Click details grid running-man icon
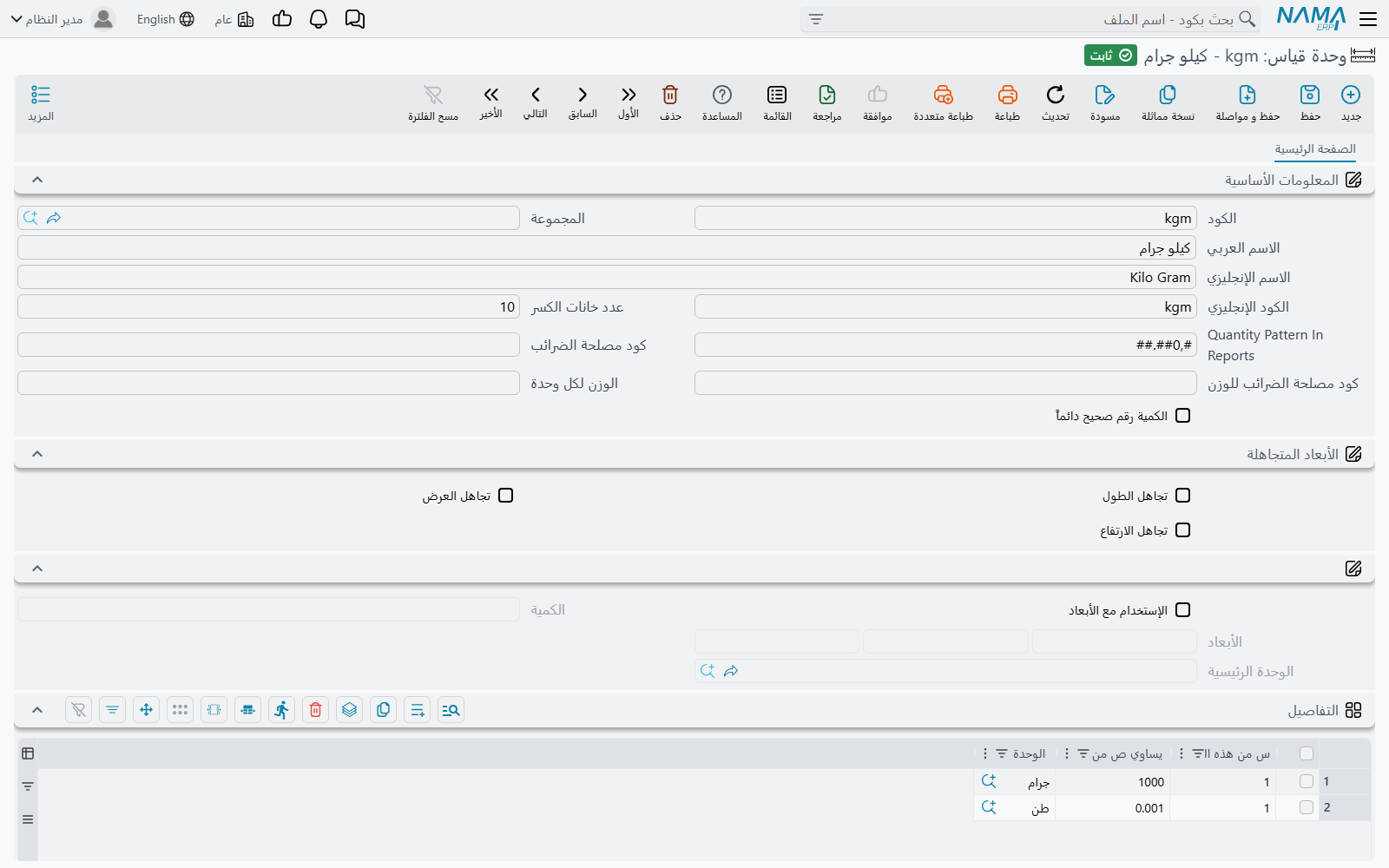The width and height of the screenshot is (1389, 868). click(x=281, y=710)
